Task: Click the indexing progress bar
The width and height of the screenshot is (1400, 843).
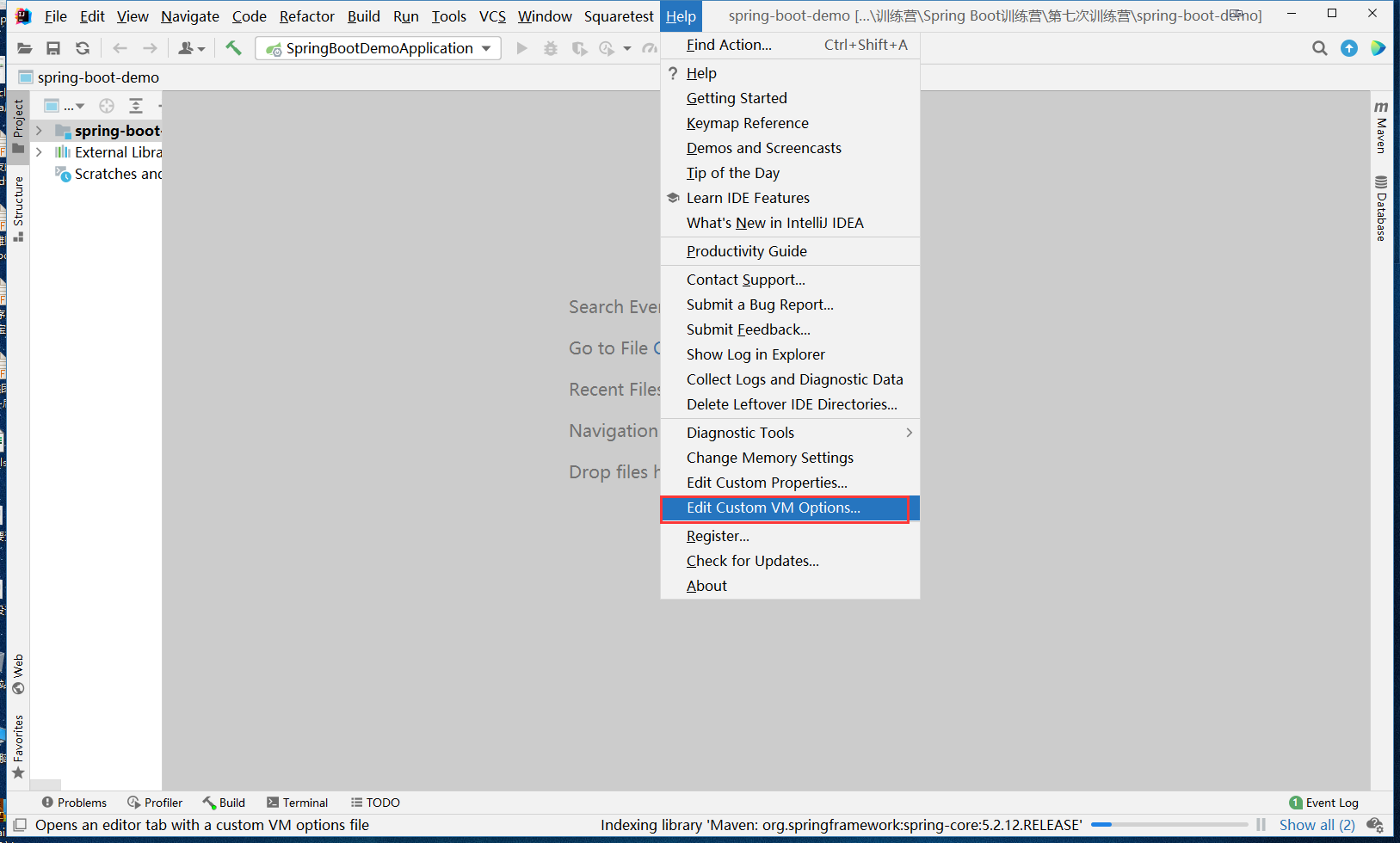Action: tap(1169, 825)
